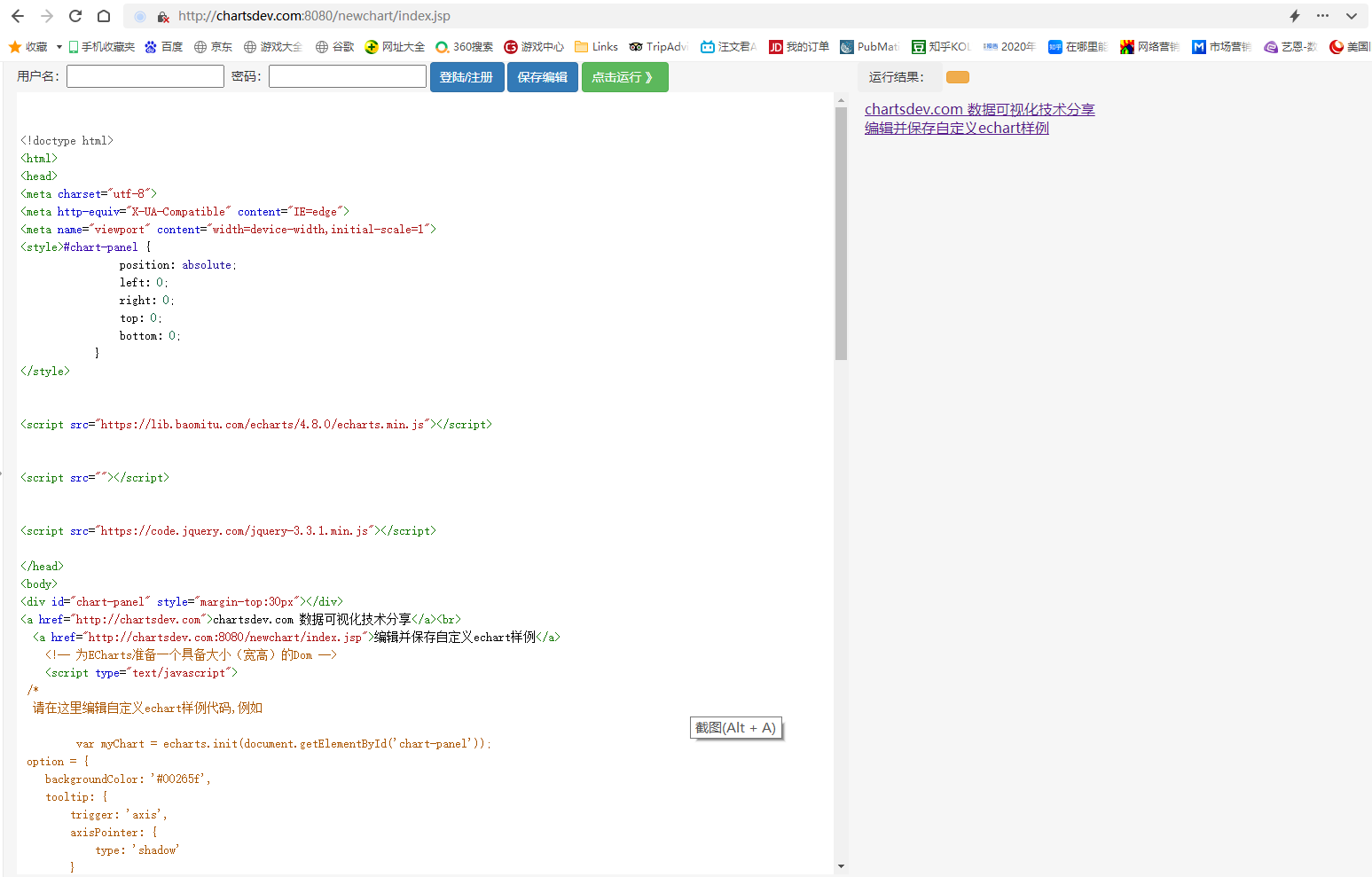Screen dimensions: 1372x877
Task: Click the div id="chart-panel" code line
Action: [x=182, y=601]
